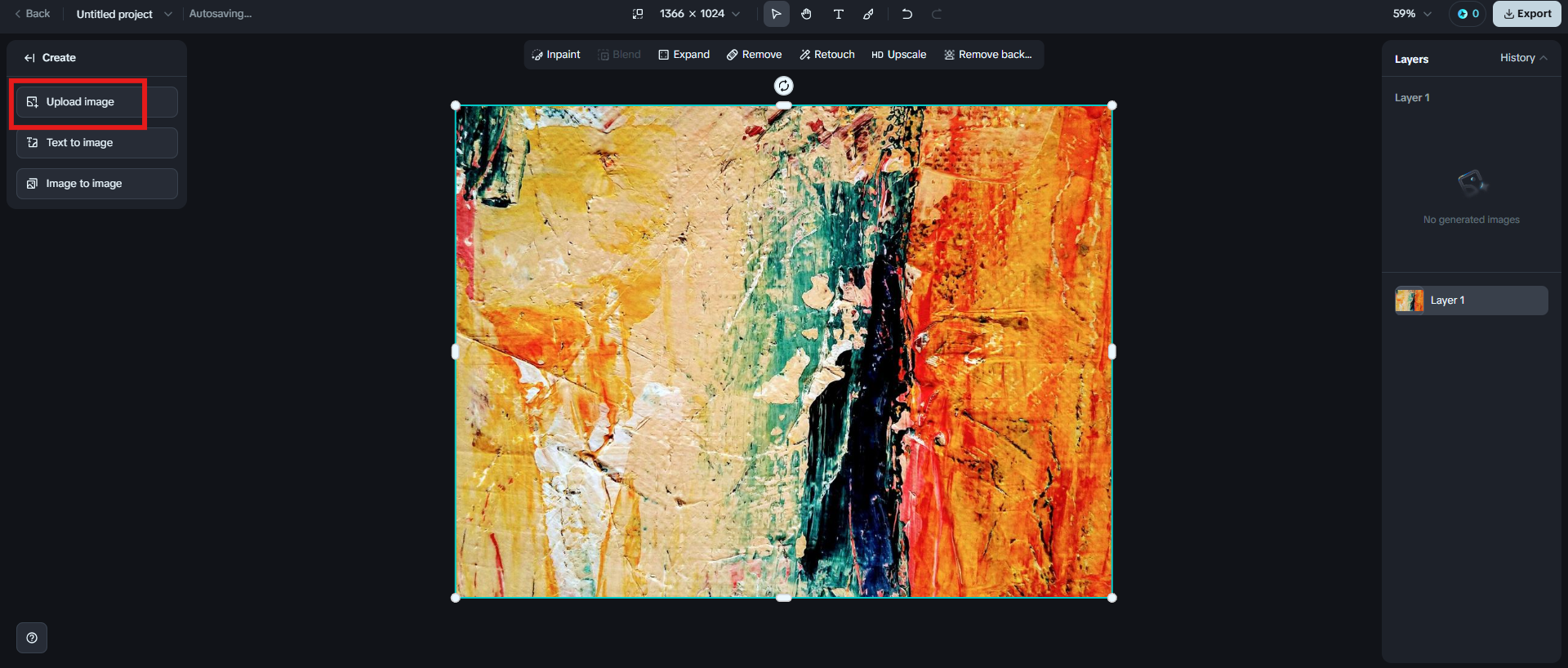Choose the Text tool

pos(838,14)
